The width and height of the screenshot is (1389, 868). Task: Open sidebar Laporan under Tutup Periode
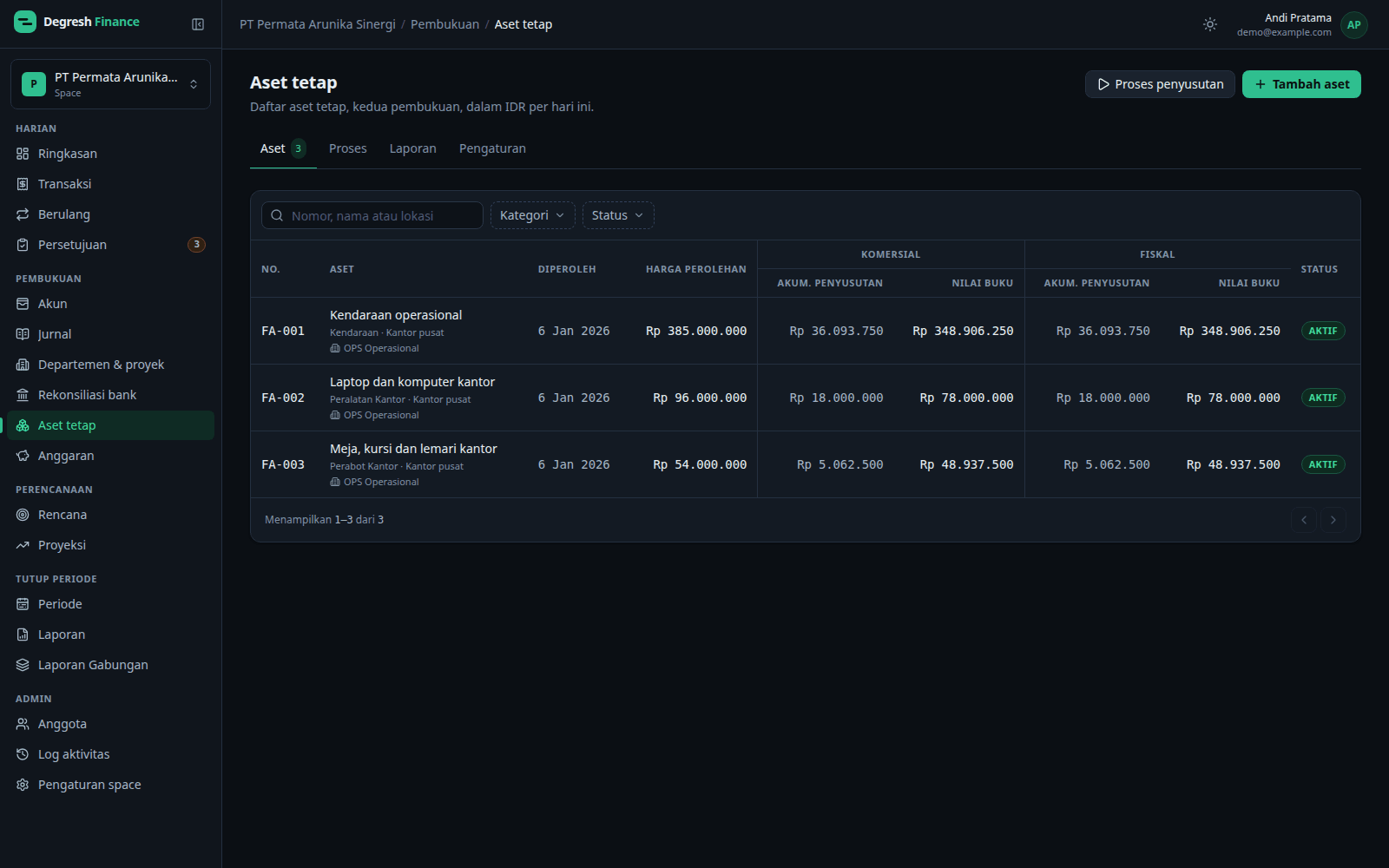110,635
